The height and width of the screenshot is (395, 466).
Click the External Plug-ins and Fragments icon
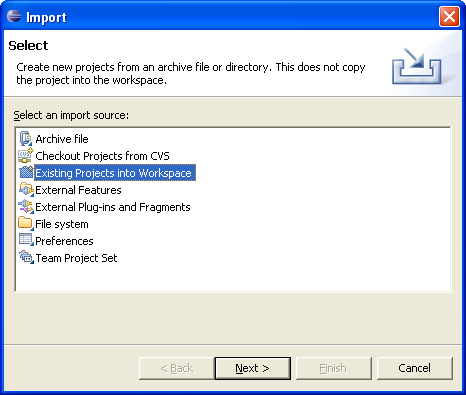(26, 207)
